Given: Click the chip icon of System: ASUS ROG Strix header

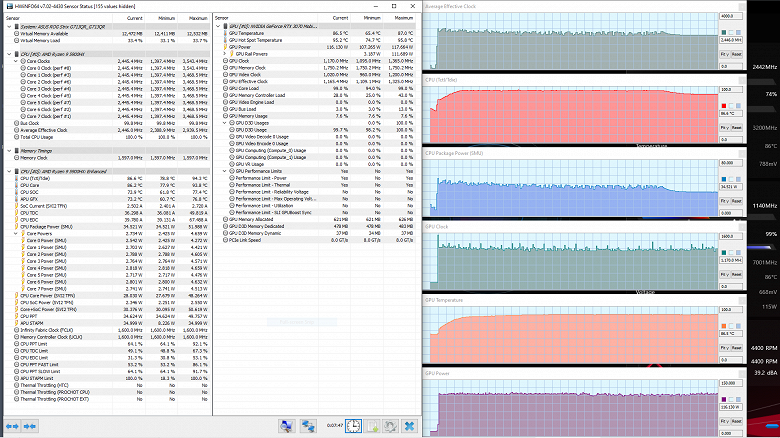Looking at the screenshot, I should pos(16,27).
